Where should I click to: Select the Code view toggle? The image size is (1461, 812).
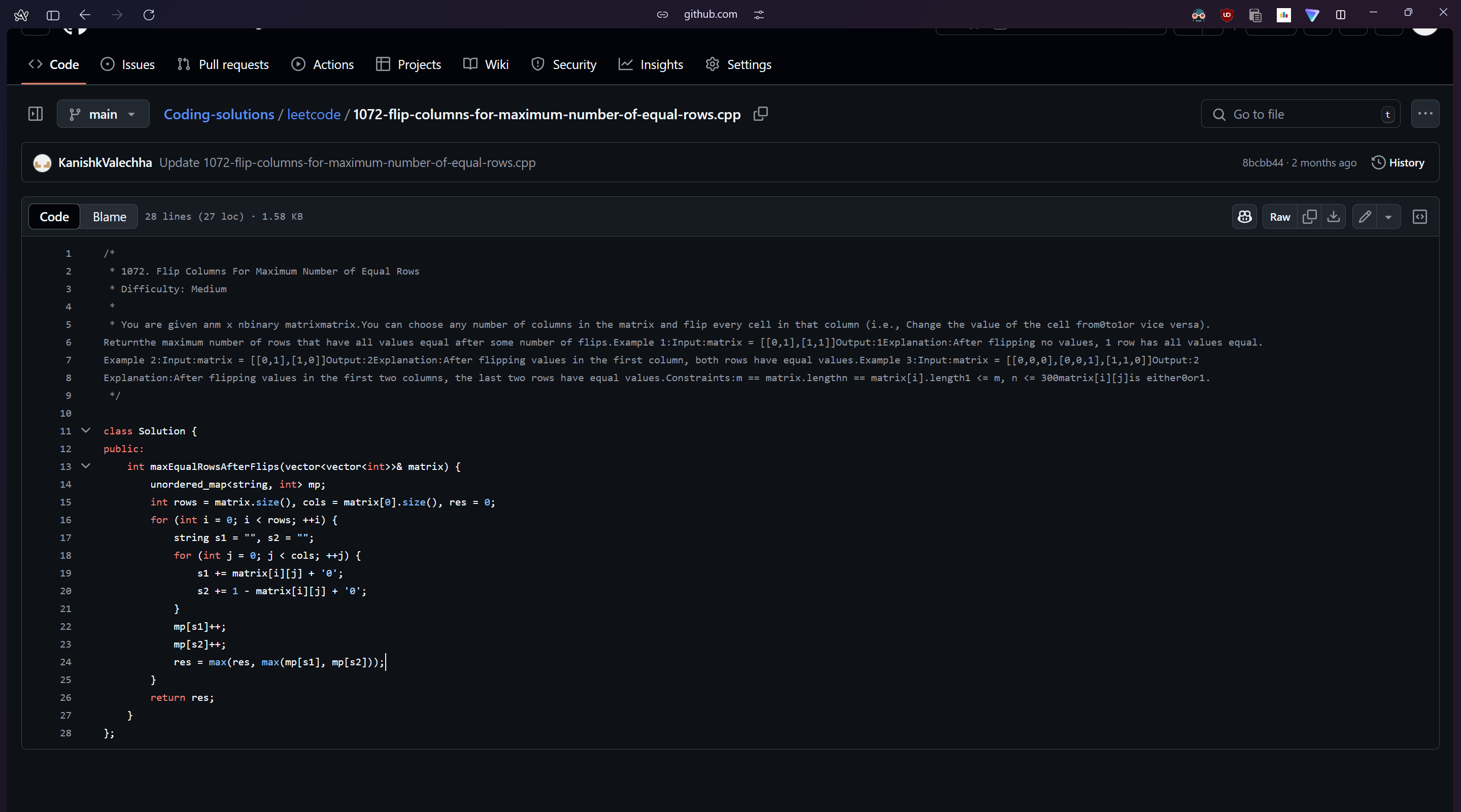tap(54, 217)
